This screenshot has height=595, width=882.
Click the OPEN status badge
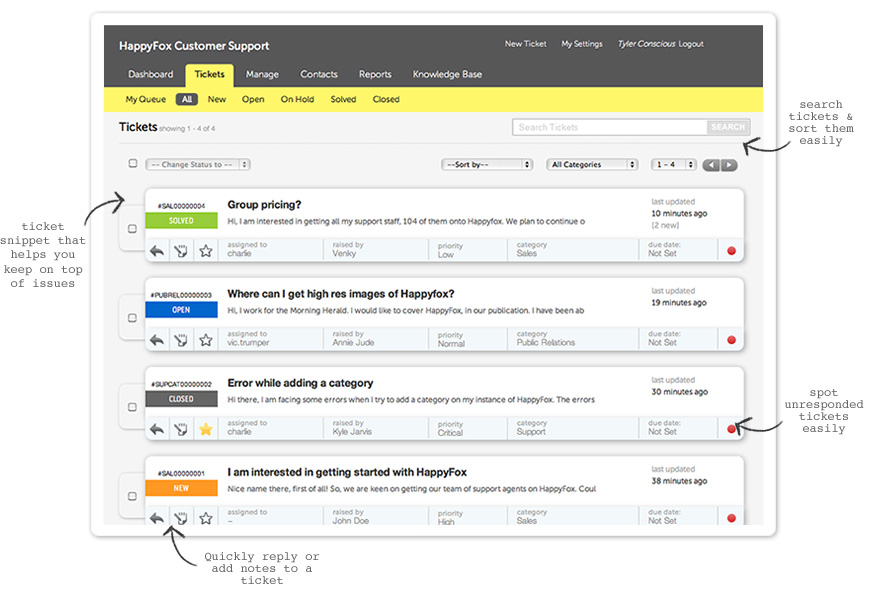181,310
